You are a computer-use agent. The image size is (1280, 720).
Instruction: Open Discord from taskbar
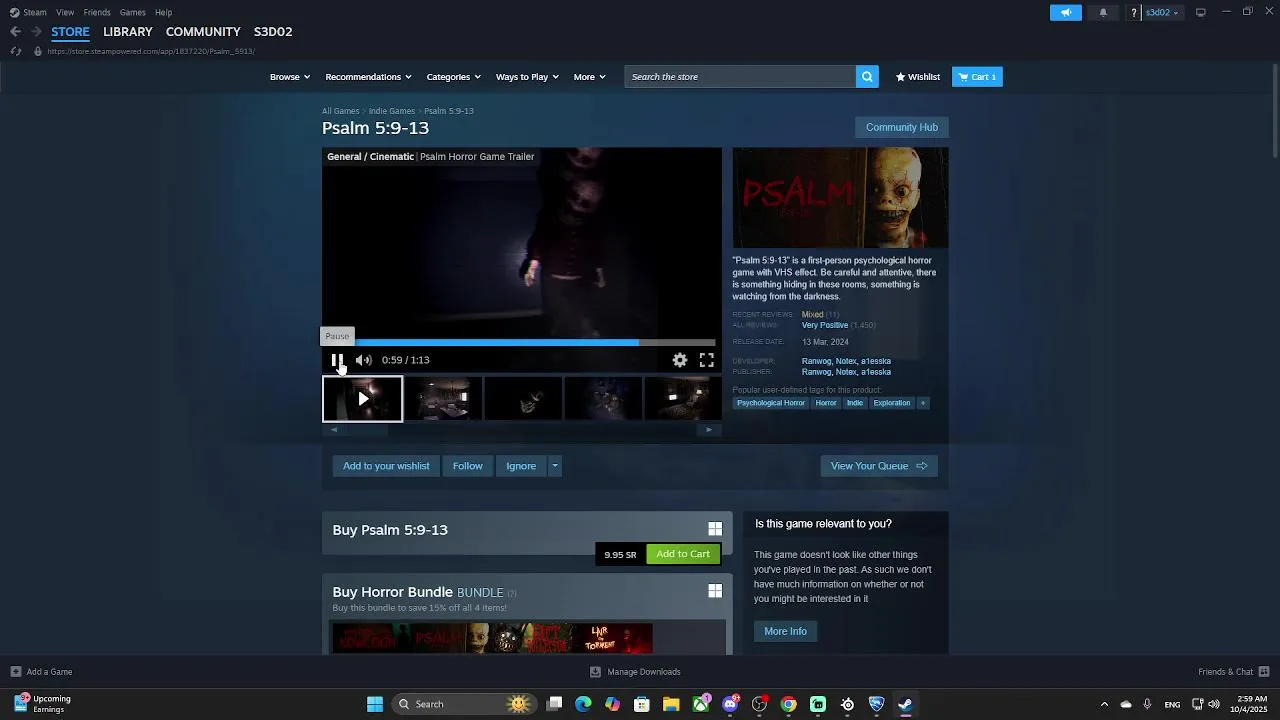[x=731, y=704]
